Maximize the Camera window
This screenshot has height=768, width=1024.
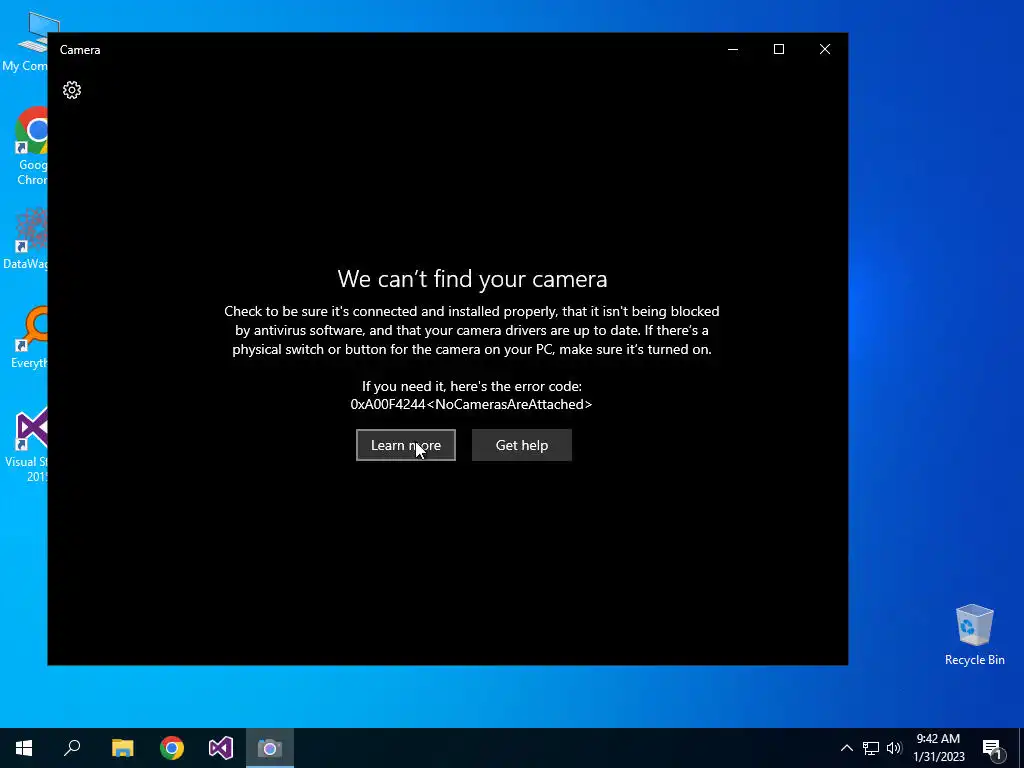coord(778,50)
